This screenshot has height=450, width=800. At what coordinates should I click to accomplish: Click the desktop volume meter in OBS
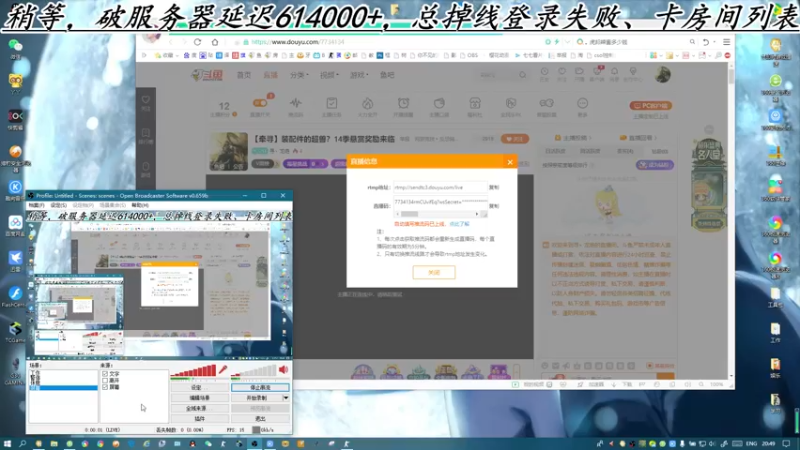(254, 371)
